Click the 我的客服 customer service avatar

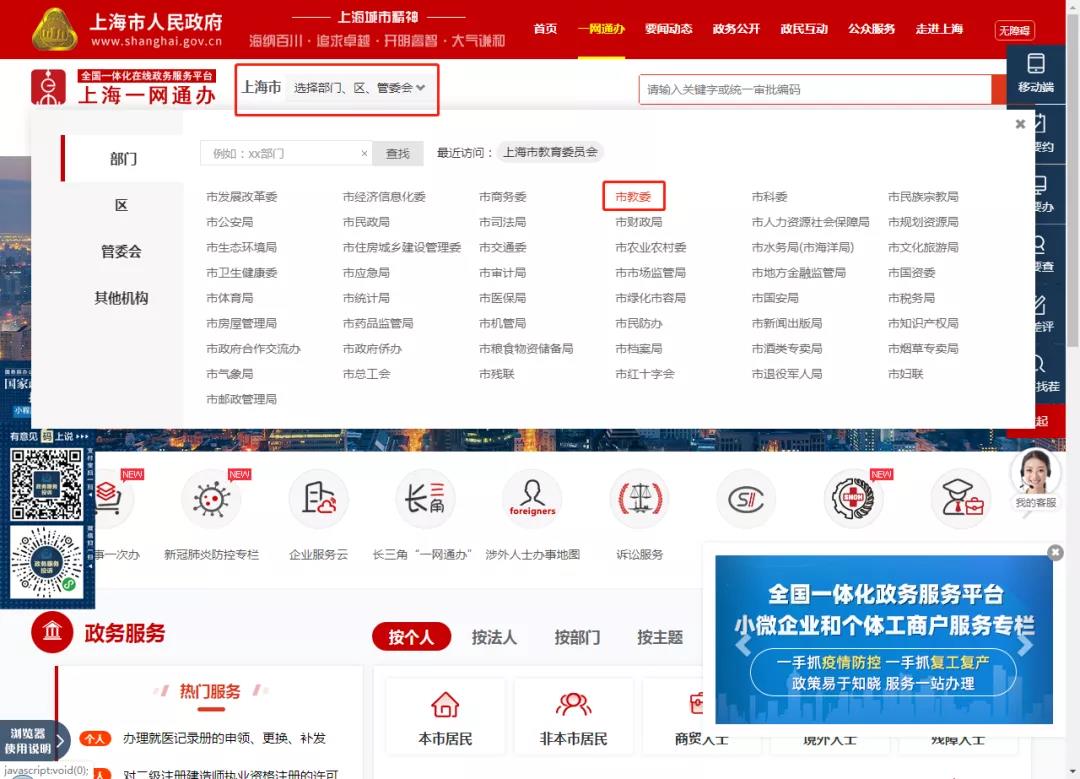click(x=1035, y=473)
